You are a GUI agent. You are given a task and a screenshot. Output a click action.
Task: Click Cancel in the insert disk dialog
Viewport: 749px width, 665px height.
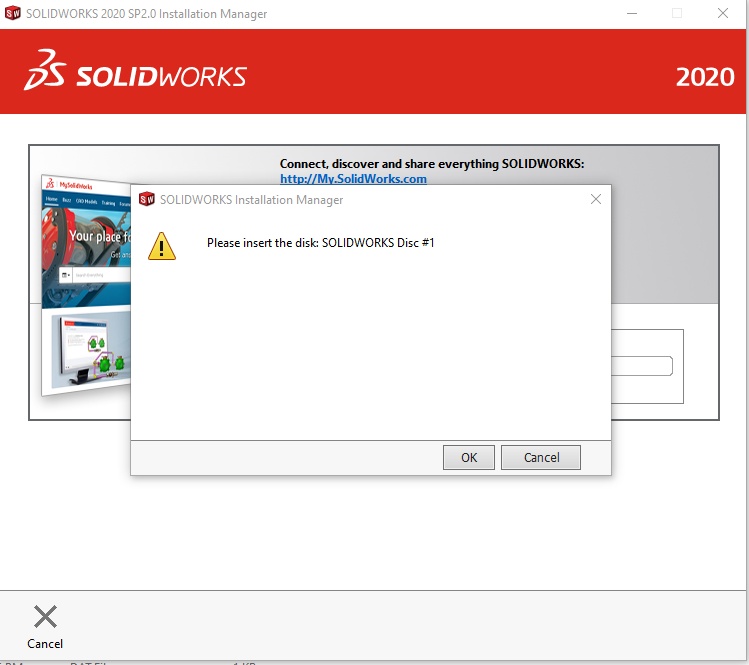pos(541,457)
